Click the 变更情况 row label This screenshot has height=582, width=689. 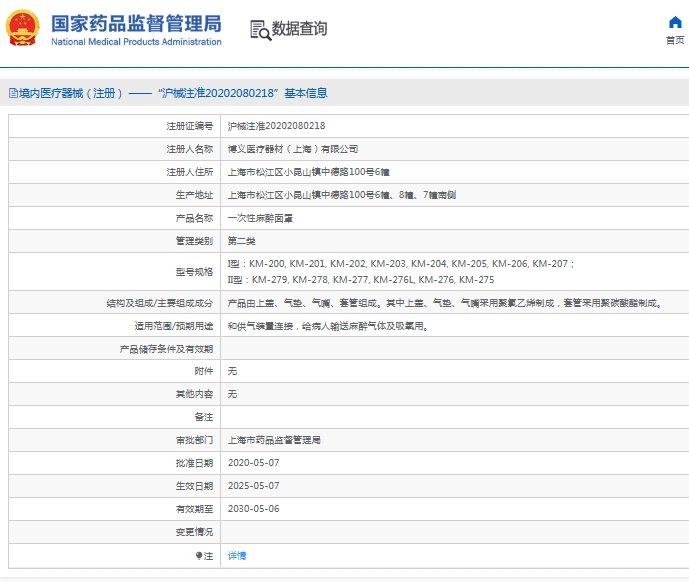point(194,532)
